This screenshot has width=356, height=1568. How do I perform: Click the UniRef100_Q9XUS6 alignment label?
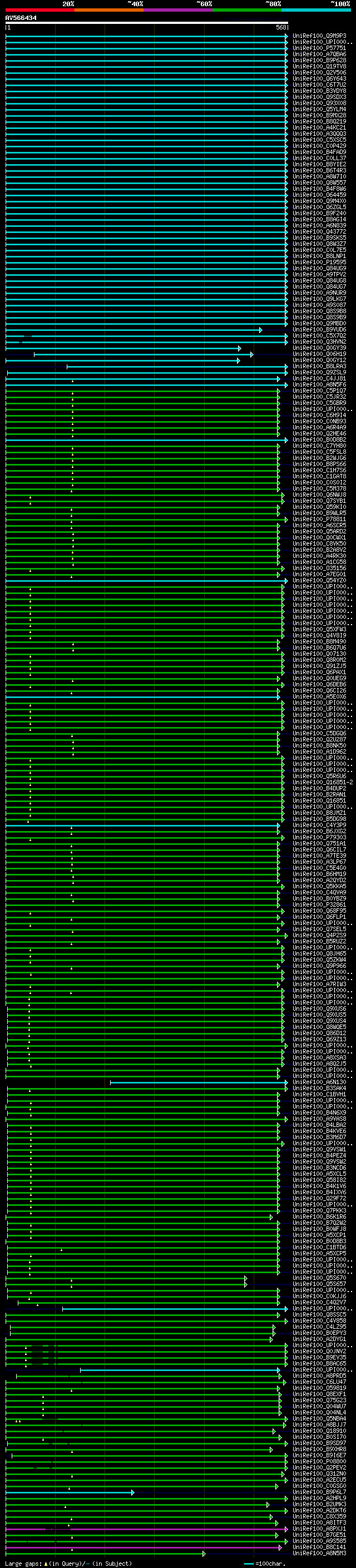pyautogui.click(x=319, y=1009)
